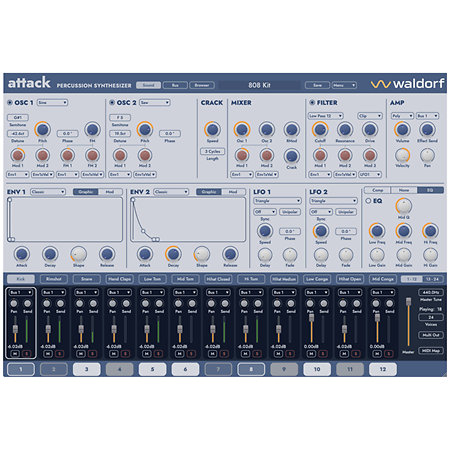This screenshot has height=450, width=450.
Task: Click the Filter Cutoff knob
Action: pos(320,129)
